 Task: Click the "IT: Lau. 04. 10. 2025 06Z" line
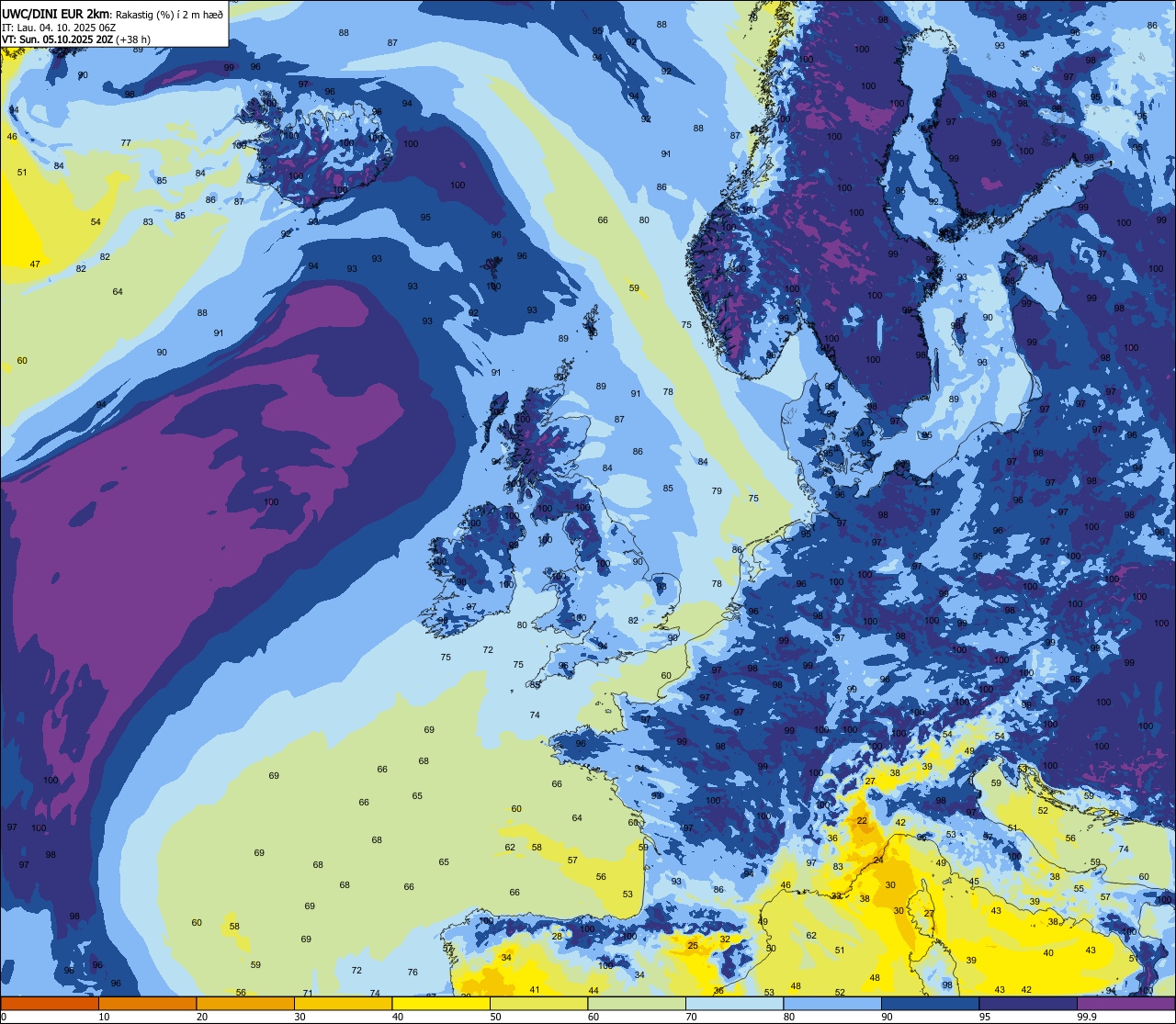[x=59, y=27]
